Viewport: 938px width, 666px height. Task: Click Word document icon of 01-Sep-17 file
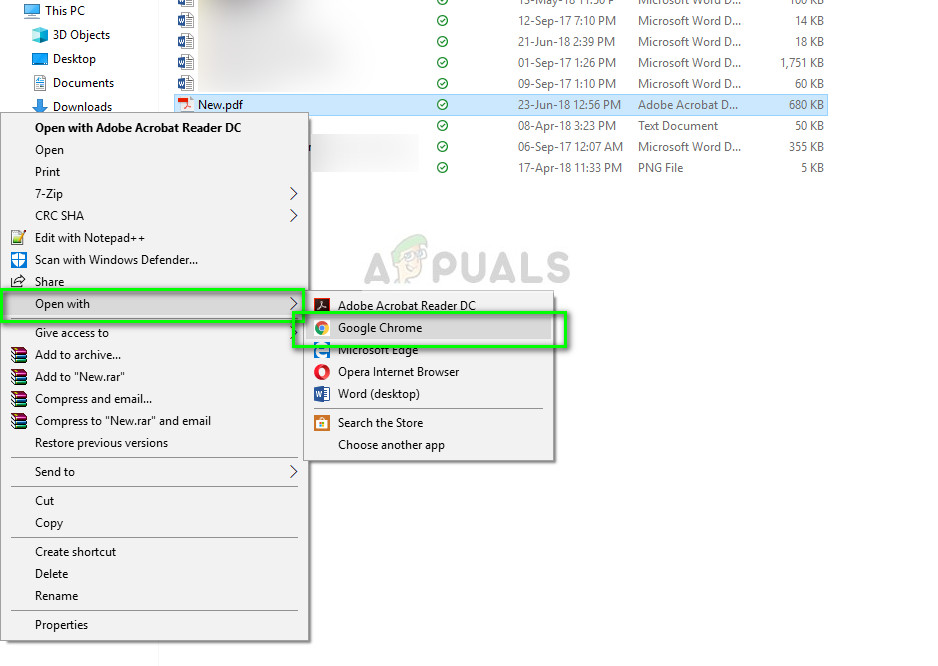[185, 63]
